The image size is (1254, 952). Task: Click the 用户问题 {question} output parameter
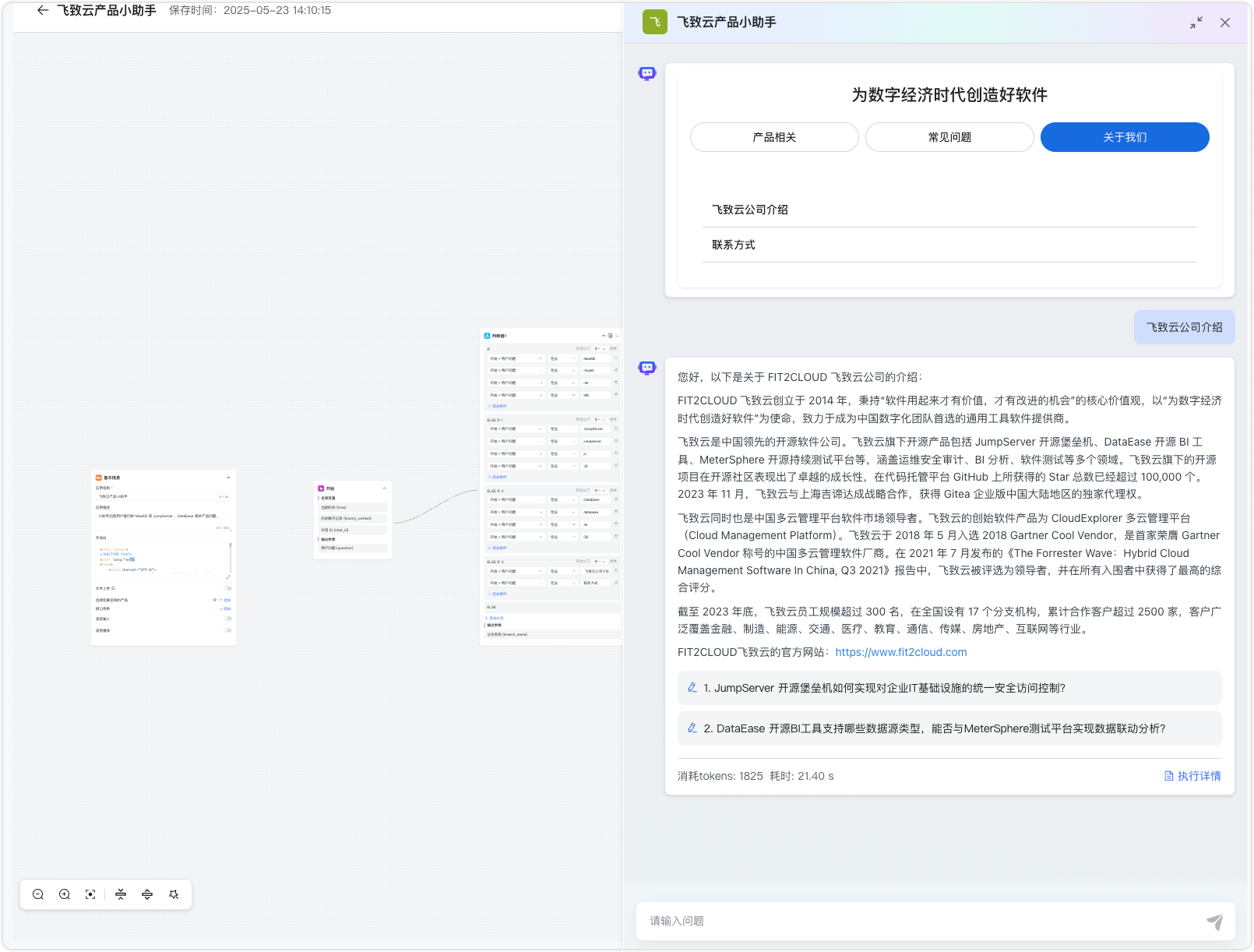click(x=354, y=548)
